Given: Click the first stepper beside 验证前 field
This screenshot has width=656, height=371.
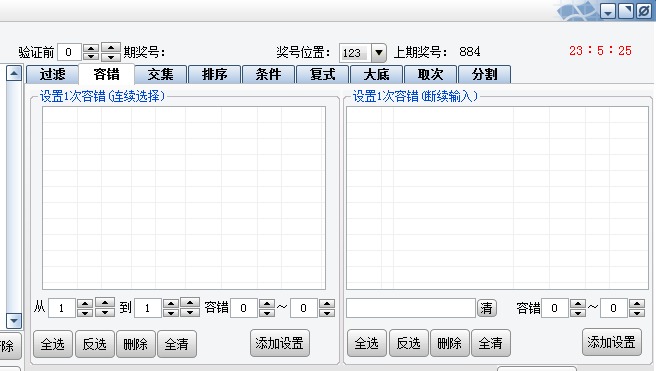Looking at the screenshot, I should click(x=91, y=52).
